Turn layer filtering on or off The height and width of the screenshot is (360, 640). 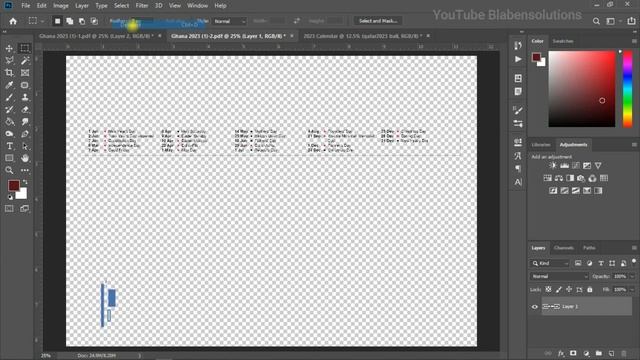(x=634, y=262)
